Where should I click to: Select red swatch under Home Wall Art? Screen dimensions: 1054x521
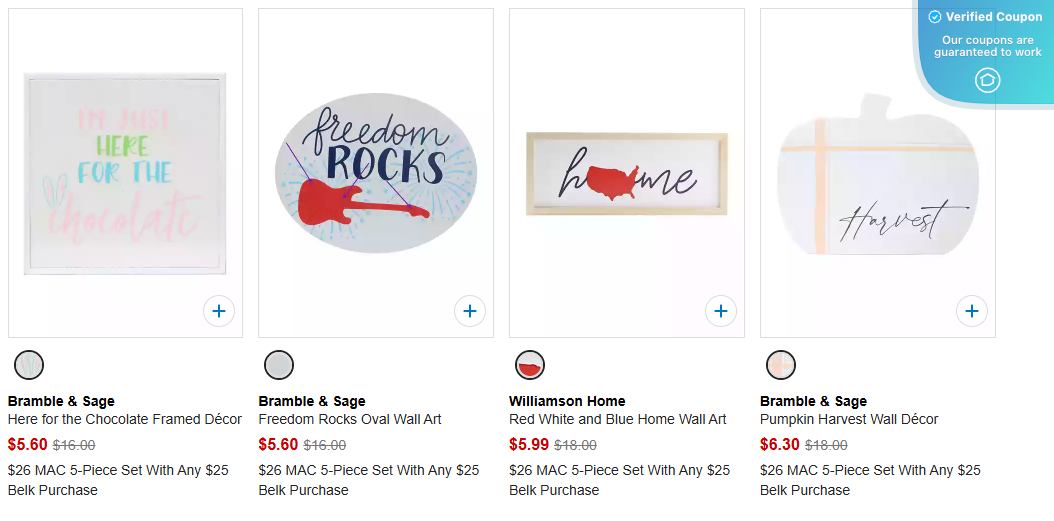pyautogui.click(x=530, y=365)
